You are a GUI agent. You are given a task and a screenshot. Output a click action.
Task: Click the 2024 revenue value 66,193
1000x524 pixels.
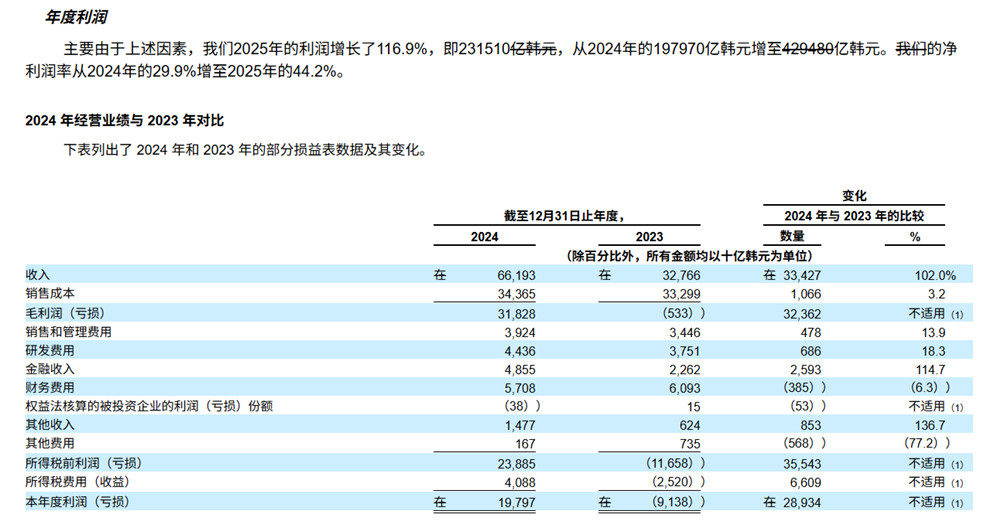(516, 275)
